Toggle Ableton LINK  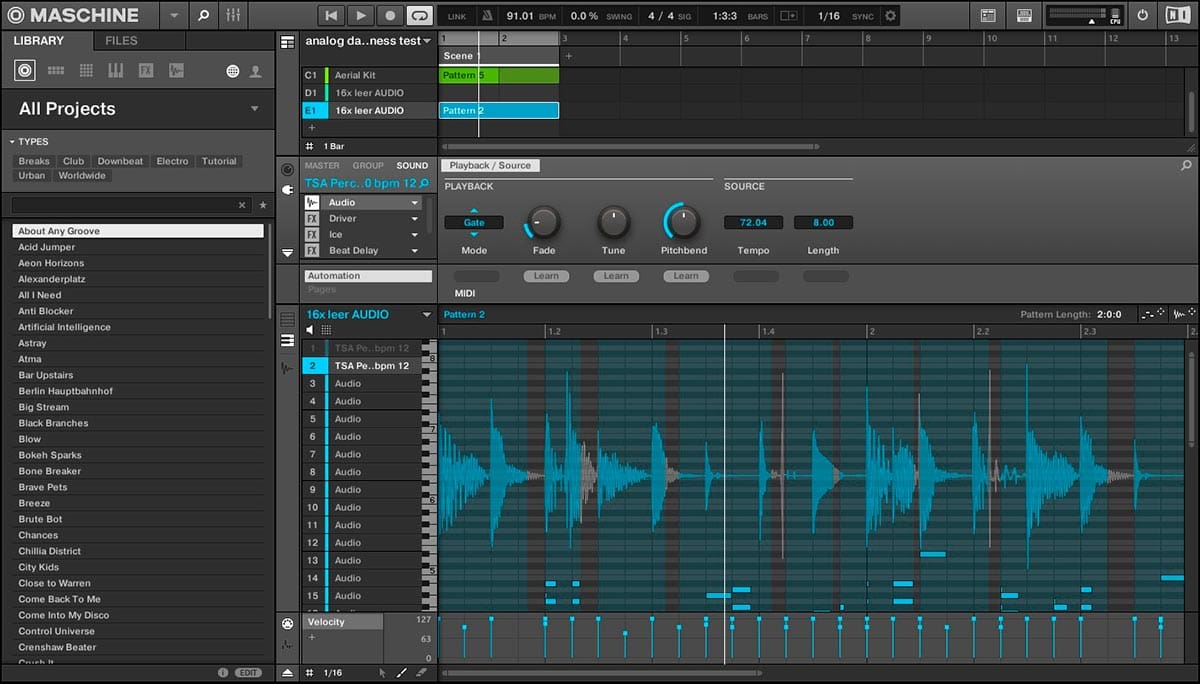tap(457, 16)
